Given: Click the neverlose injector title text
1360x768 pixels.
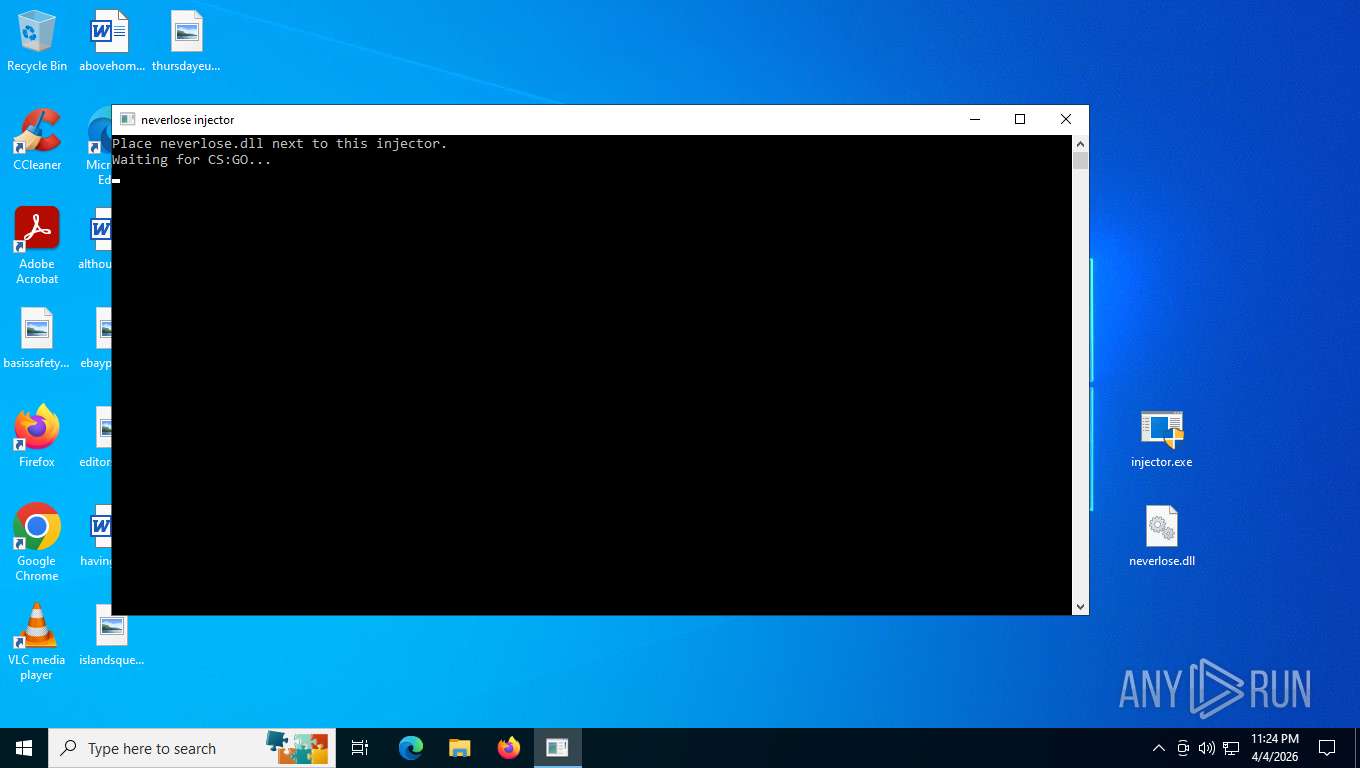Looking at the screenshot, I should tap(187, 119).
